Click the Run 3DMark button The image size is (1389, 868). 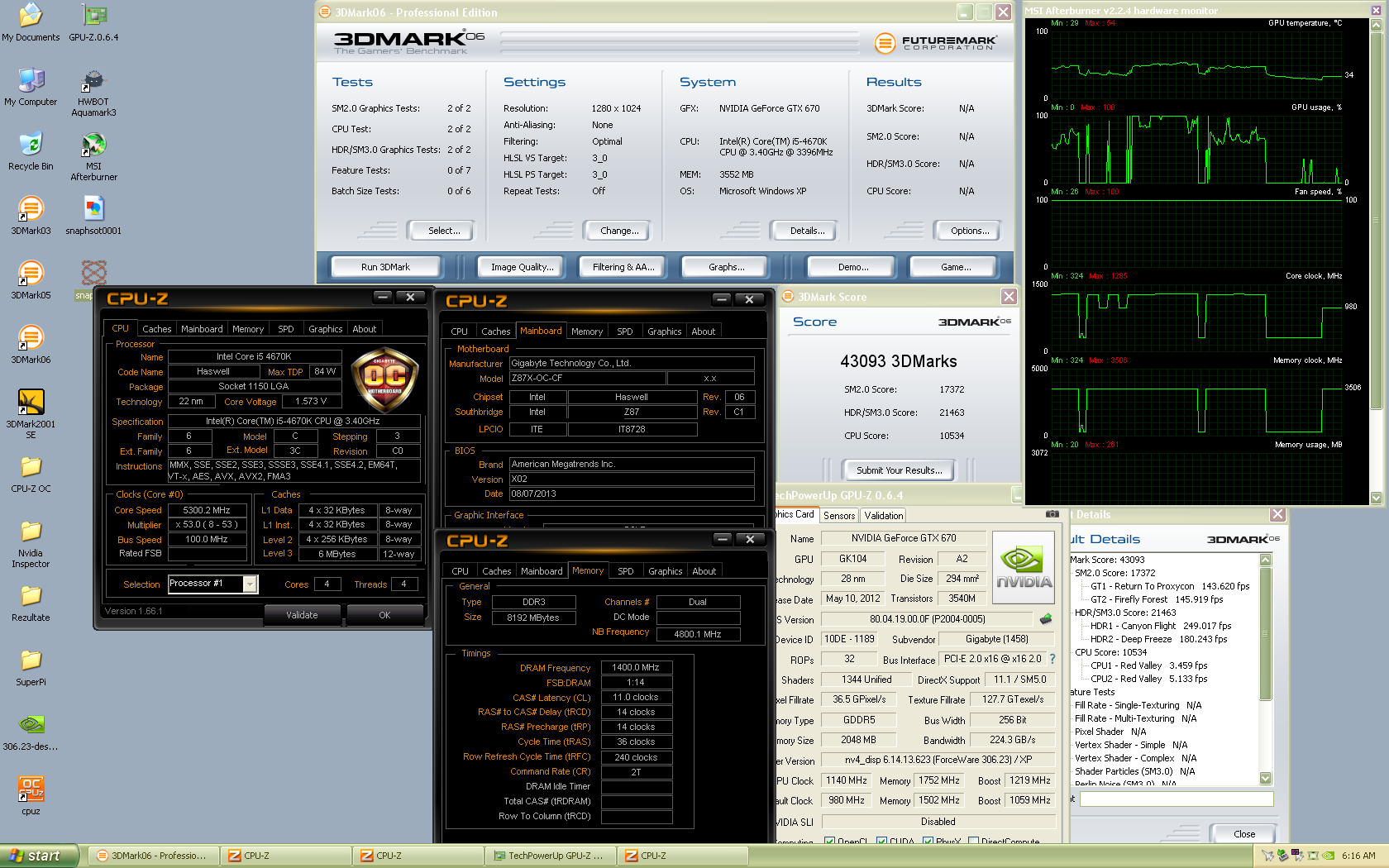(x=385, y=267)
